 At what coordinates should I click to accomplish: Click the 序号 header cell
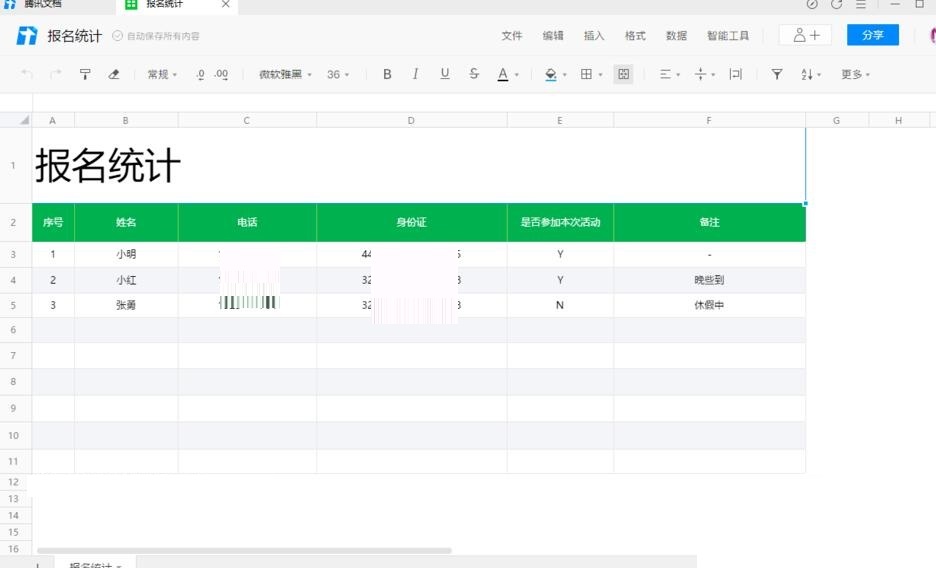tap(53, 223)
